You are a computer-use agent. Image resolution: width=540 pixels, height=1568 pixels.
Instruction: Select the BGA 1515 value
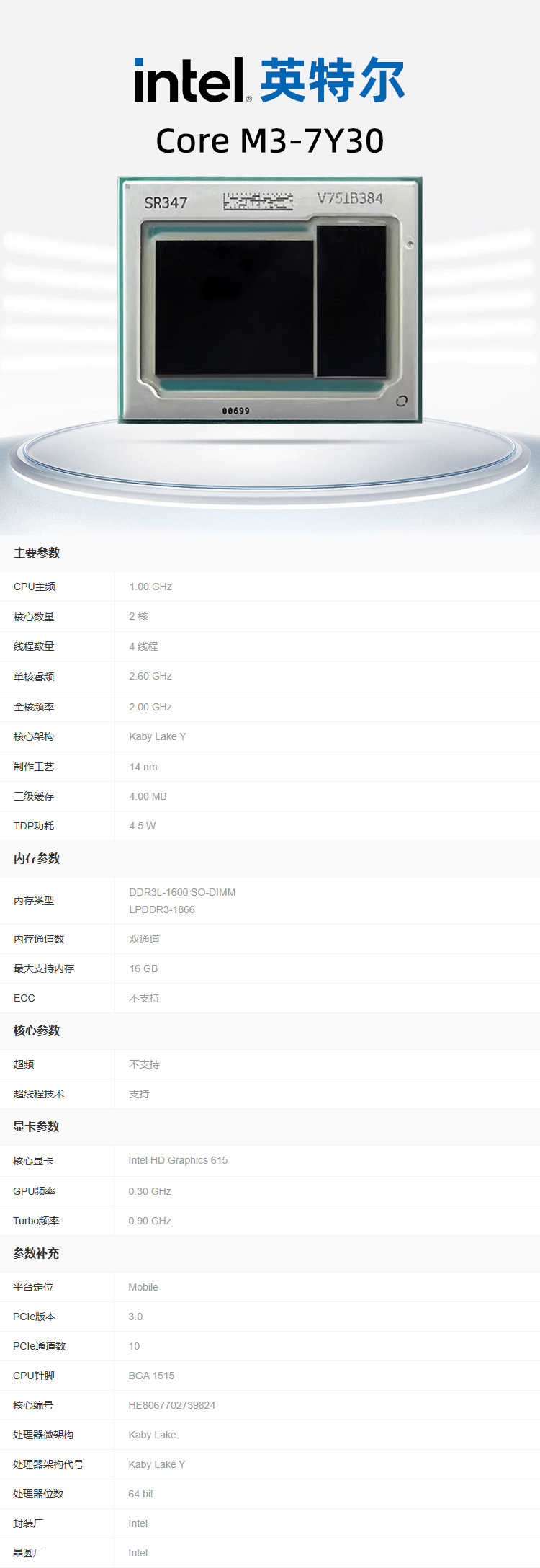pyautogui.click(x=151, y=1376)
